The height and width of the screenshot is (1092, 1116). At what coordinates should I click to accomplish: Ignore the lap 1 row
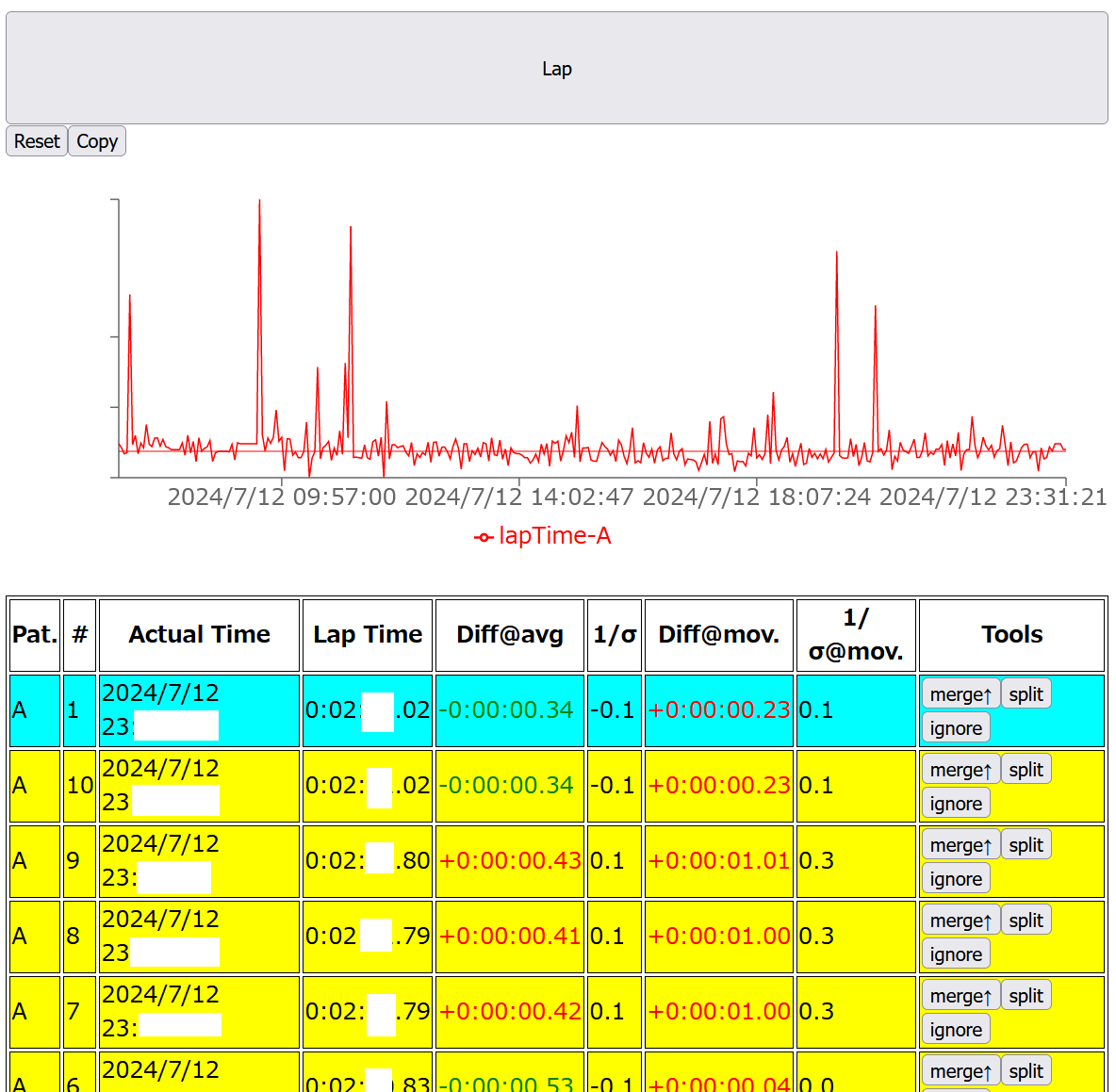[x=955, y=728]
